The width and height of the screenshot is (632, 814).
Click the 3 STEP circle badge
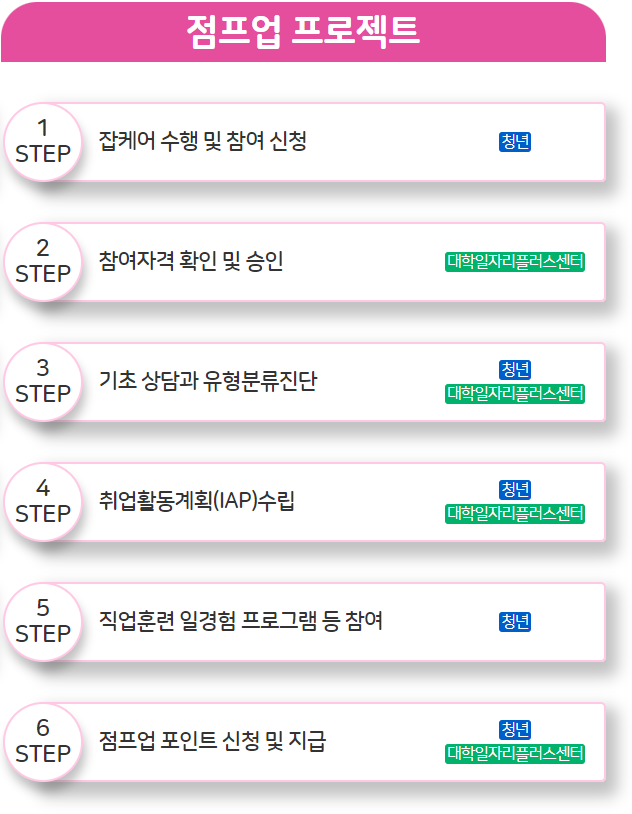point(43,382)
